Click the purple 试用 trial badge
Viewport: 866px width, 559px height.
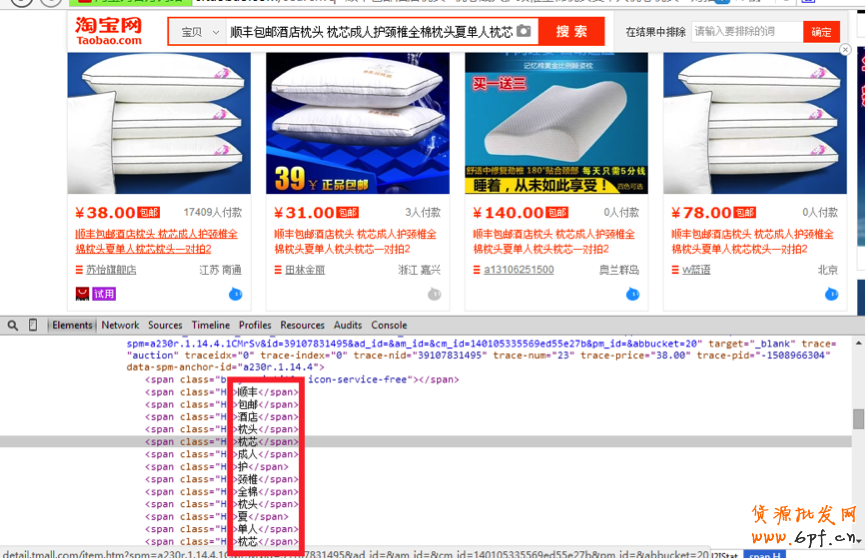(104, 294)
